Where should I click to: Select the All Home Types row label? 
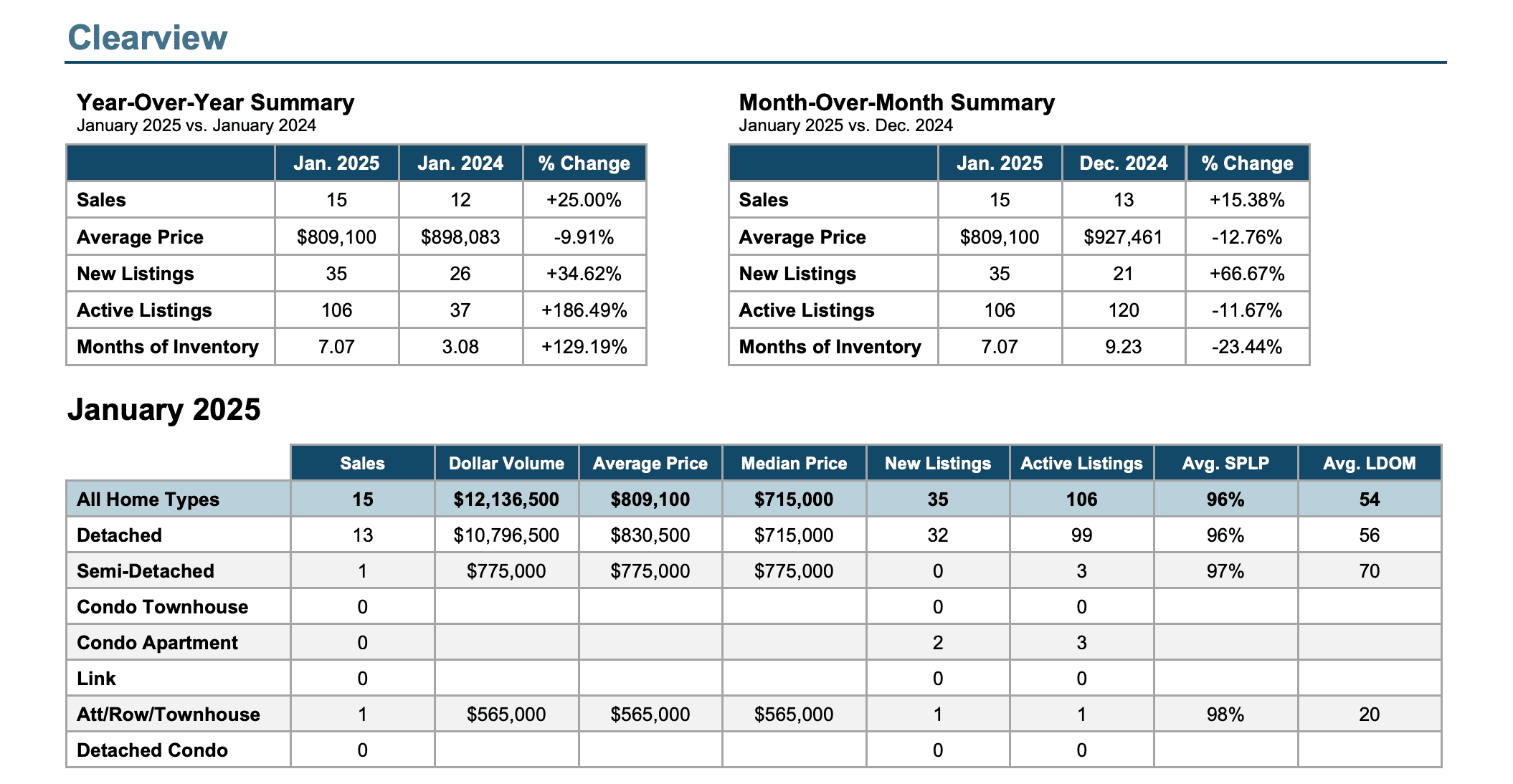click(148, 499)
